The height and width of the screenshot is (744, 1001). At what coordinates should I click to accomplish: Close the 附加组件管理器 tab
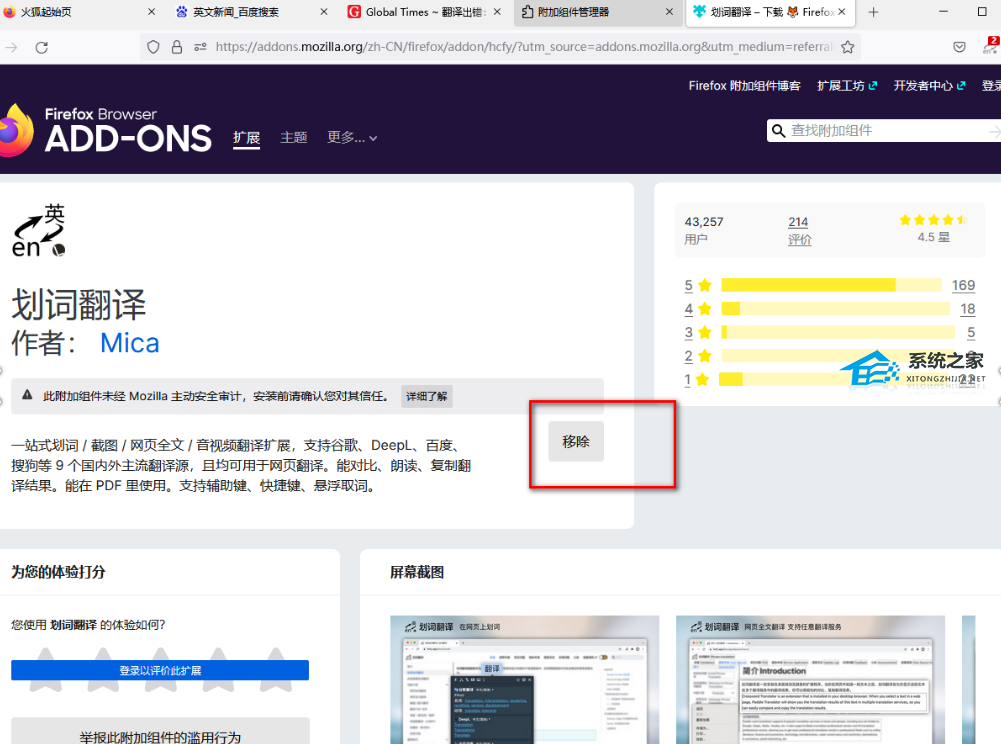point(669,11)
